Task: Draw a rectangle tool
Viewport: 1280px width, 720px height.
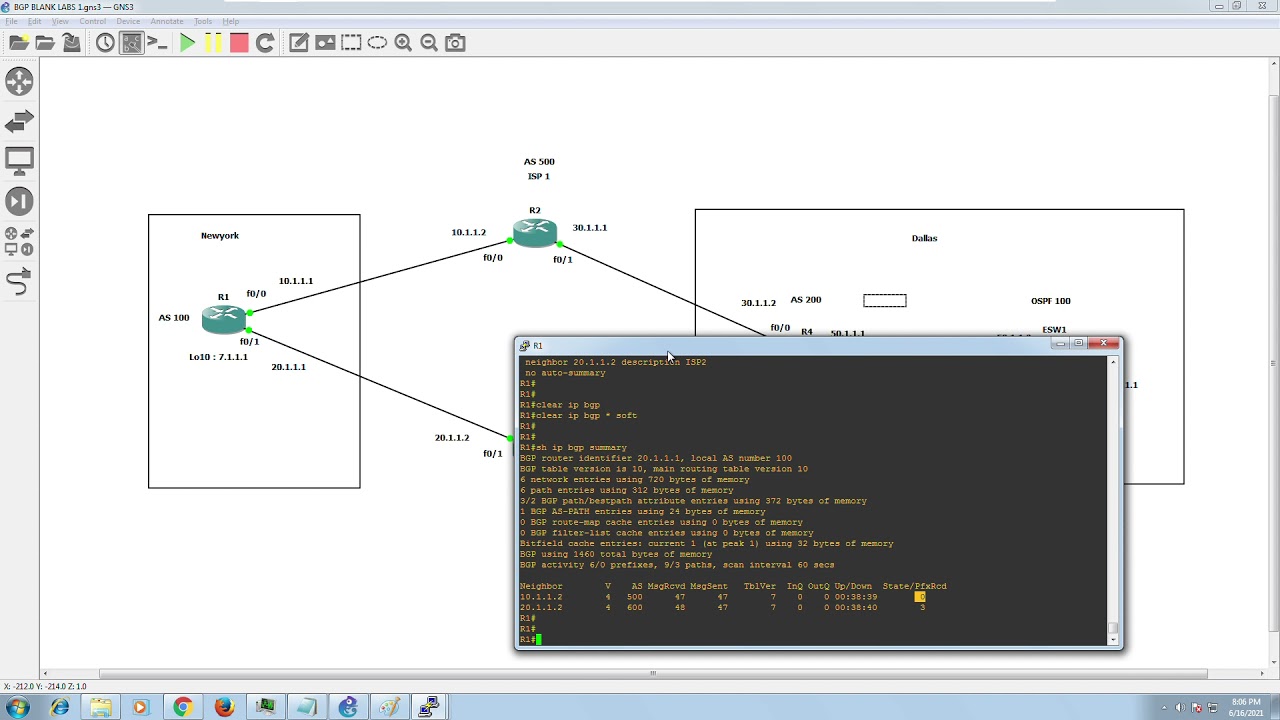Action: point(351,42)
